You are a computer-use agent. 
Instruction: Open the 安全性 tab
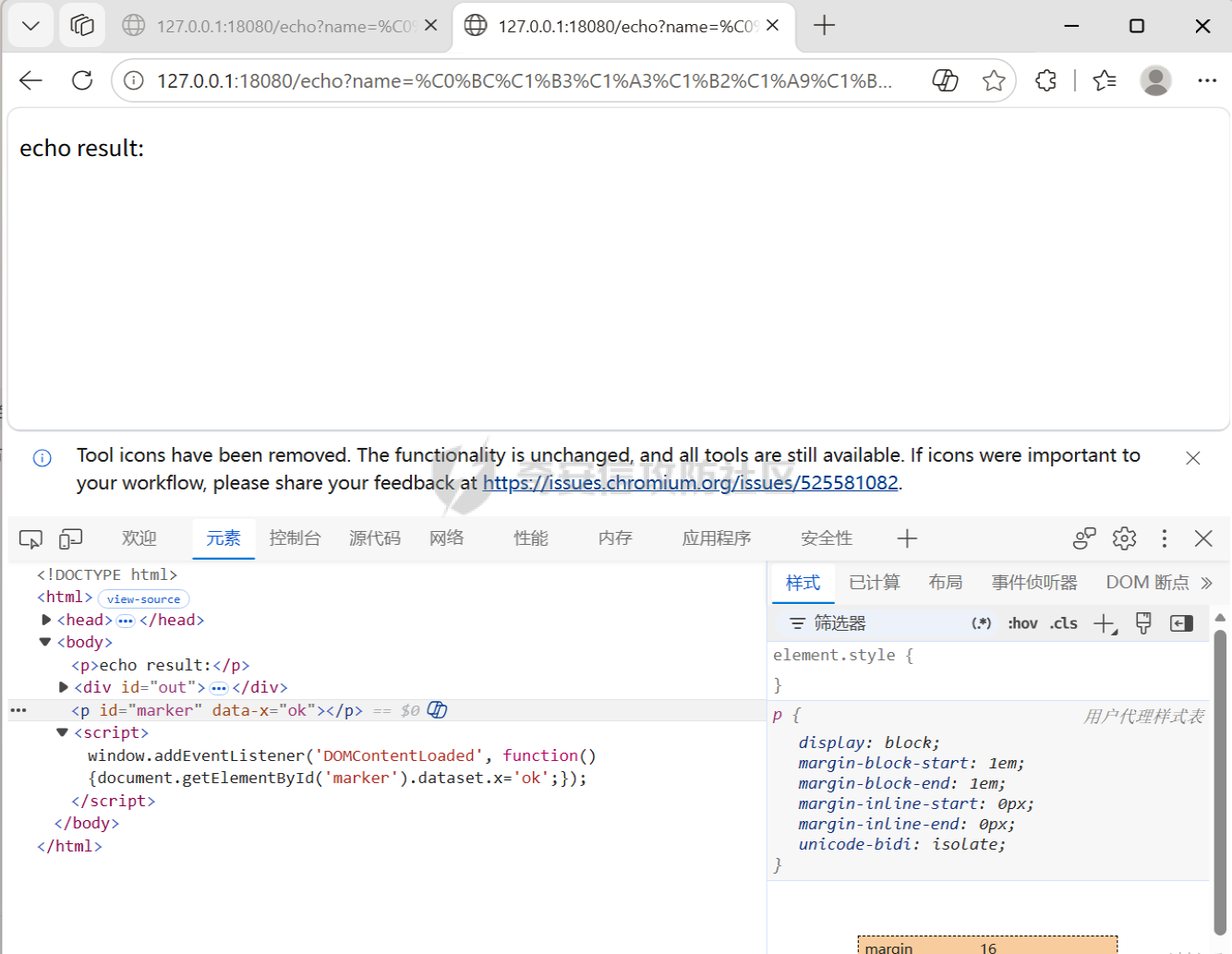(x=827, y=538)
